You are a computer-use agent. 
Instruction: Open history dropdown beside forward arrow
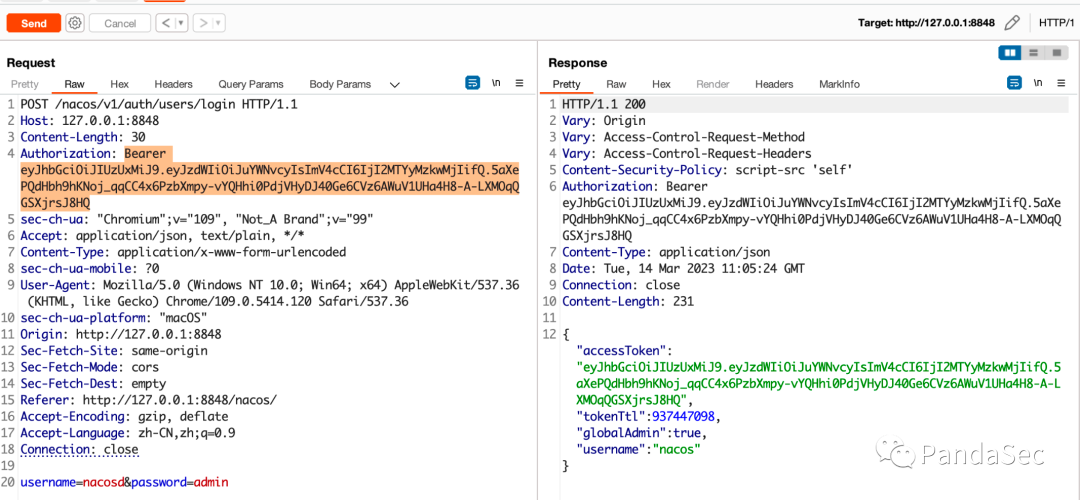point(218,23)
